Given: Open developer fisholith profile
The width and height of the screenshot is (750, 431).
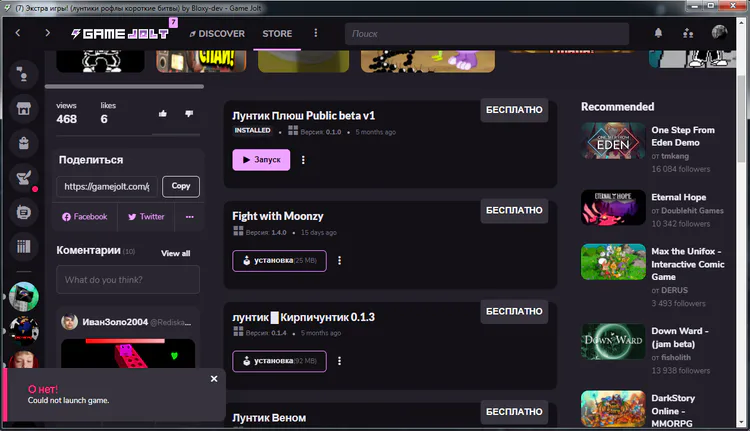Looking at the screenshot, I should pos(676,357).
